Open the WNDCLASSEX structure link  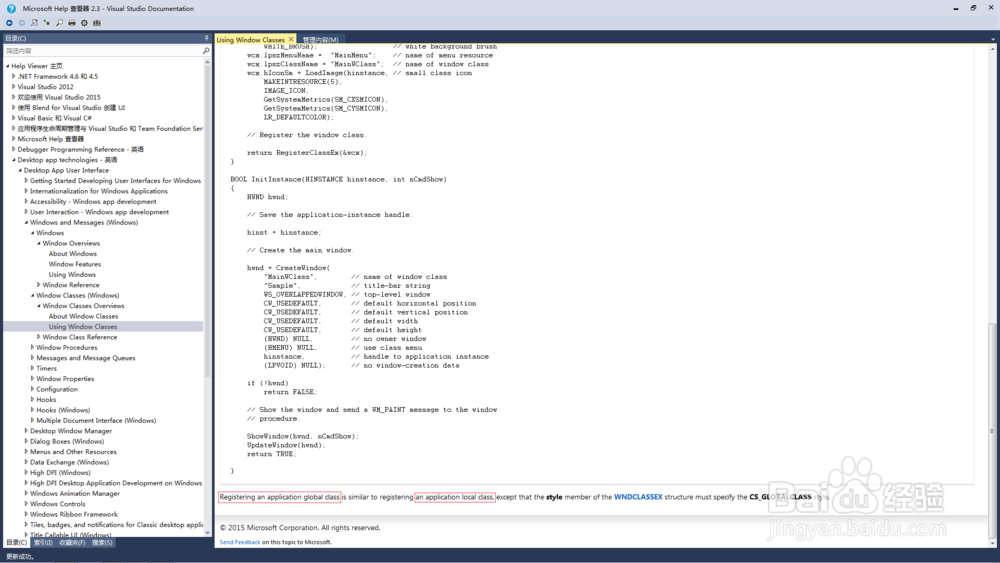pos(638,497)
